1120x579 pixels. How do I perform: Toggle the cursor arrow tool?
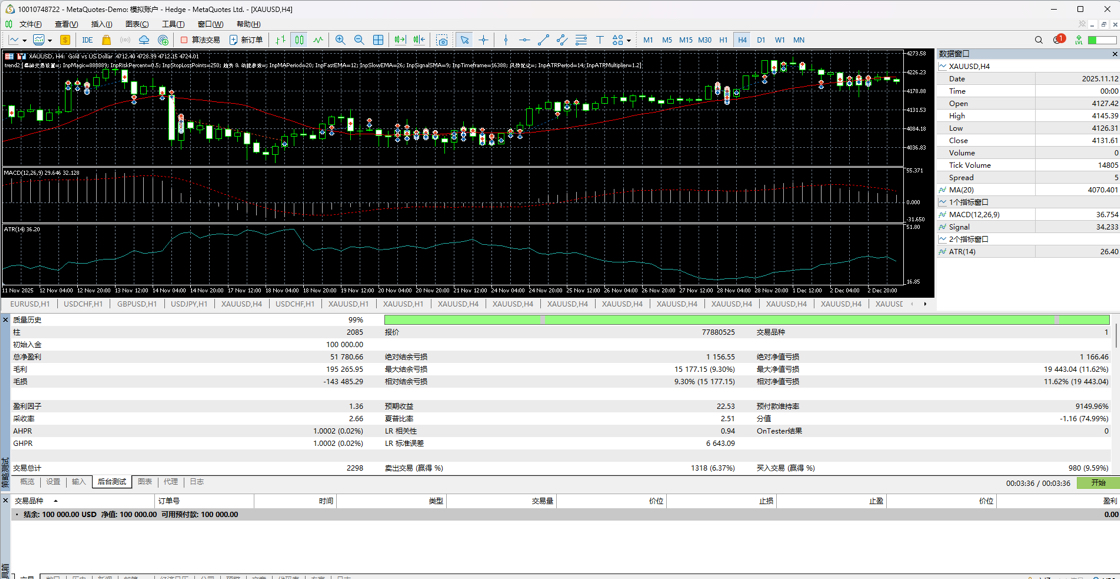(464, 40)
